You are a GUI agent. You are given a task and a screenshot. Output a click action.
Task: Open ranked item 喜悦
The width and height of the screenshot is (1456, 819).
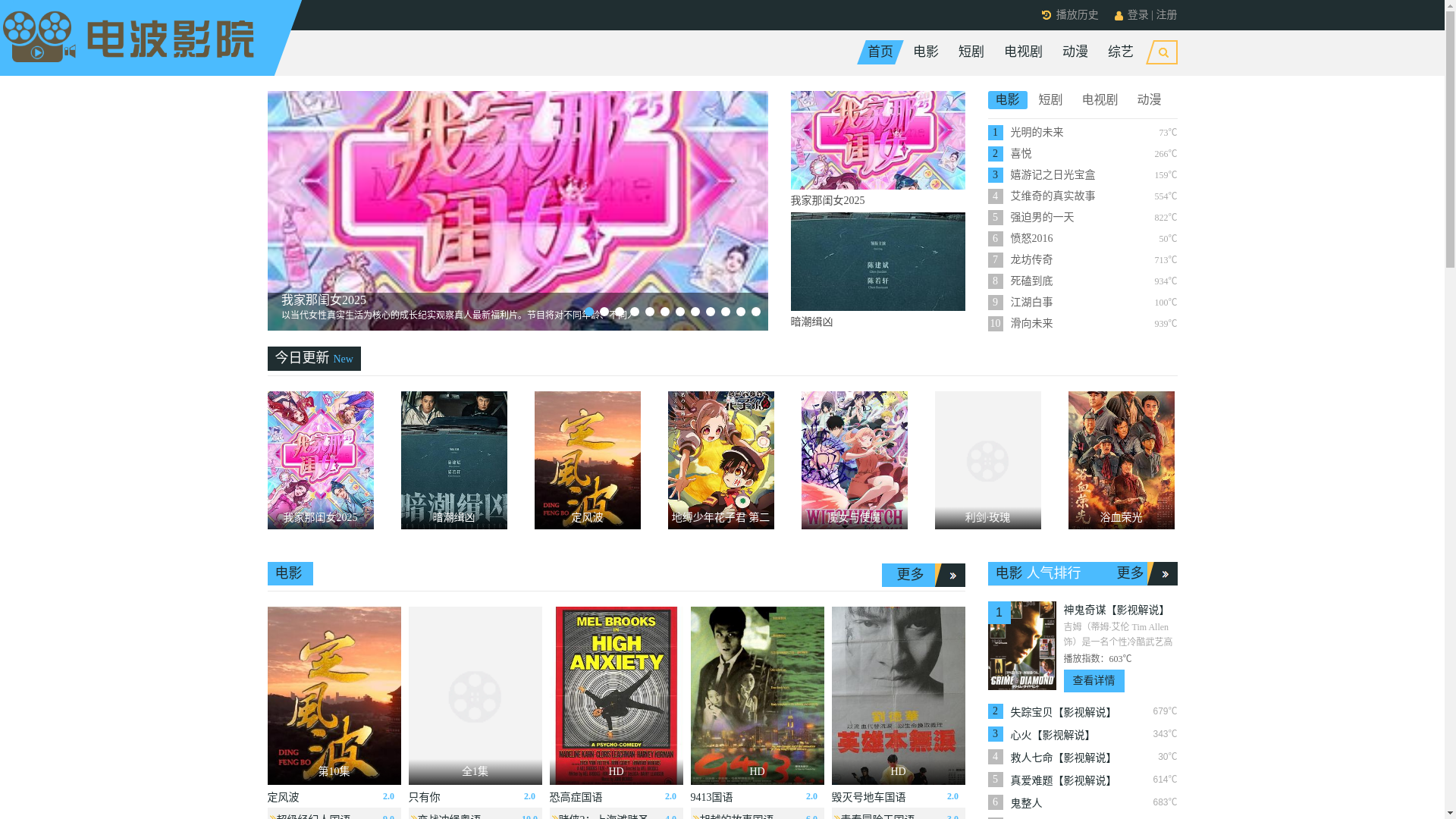pyautogui.click(x=1021, y=154)
